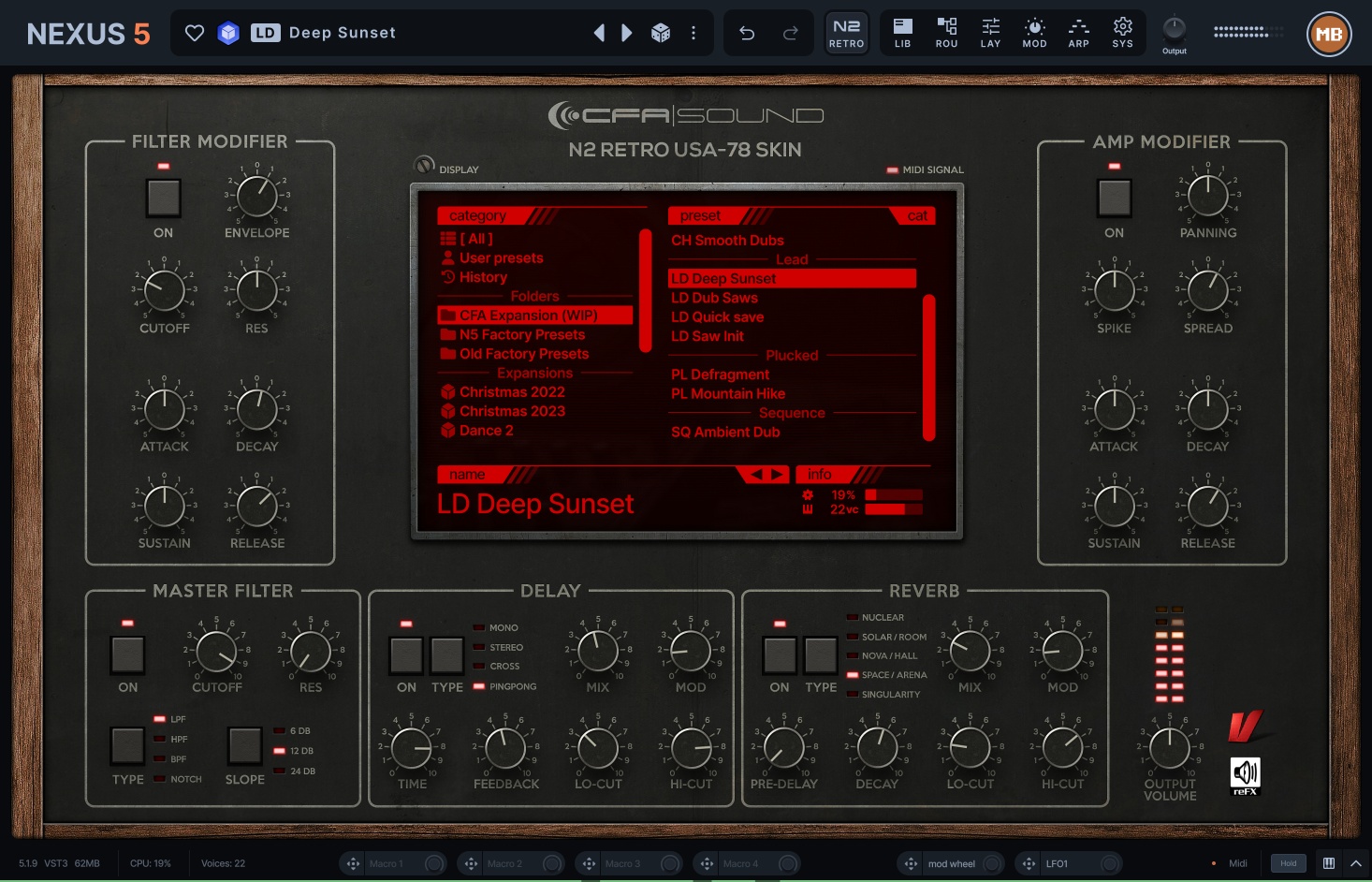Click the Macro 1 move handle icon
Screen dimensions: 1372x882
(x=353, y=863)
